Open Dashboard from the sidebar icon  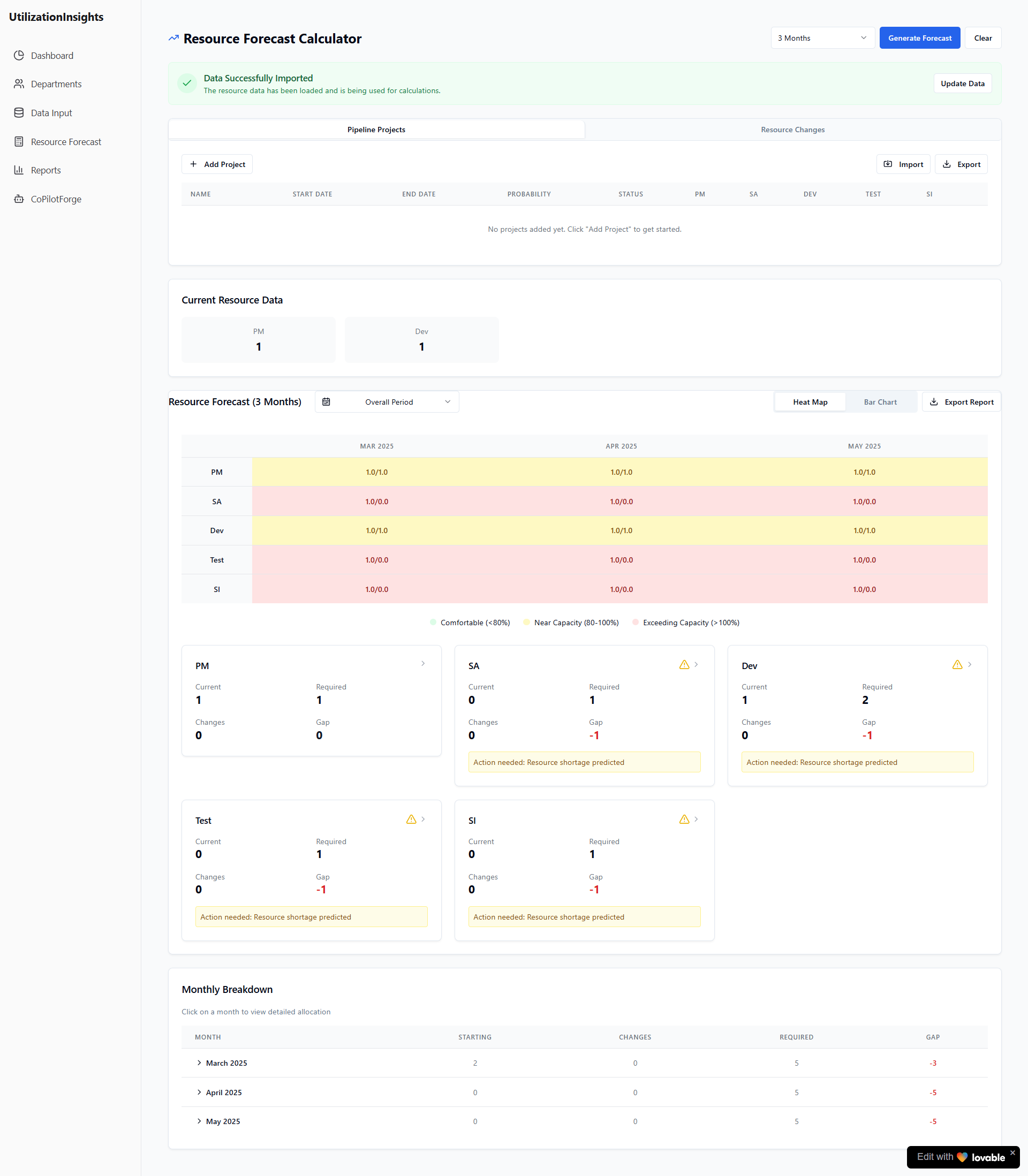point(19,56)
